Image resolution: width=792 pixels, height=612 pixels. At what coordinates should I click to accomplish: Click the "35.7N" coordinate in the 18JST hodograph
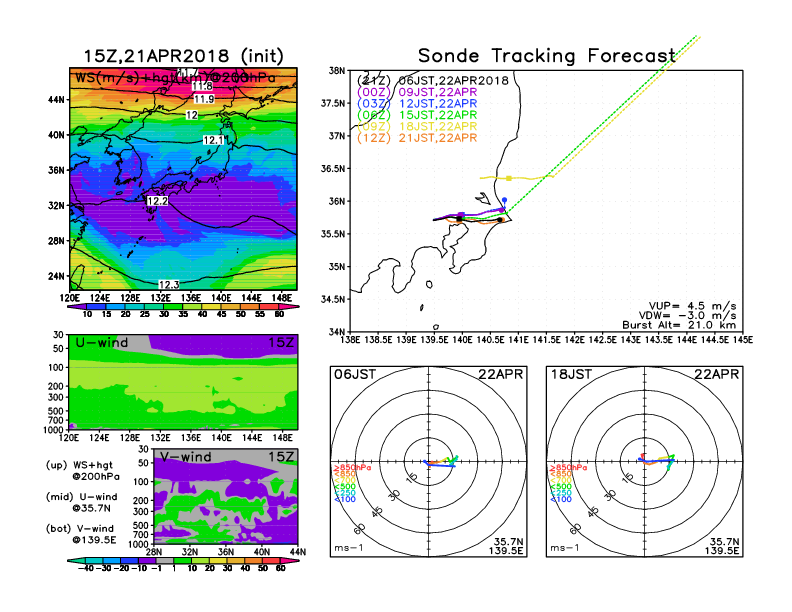click(x=724, y=542)
